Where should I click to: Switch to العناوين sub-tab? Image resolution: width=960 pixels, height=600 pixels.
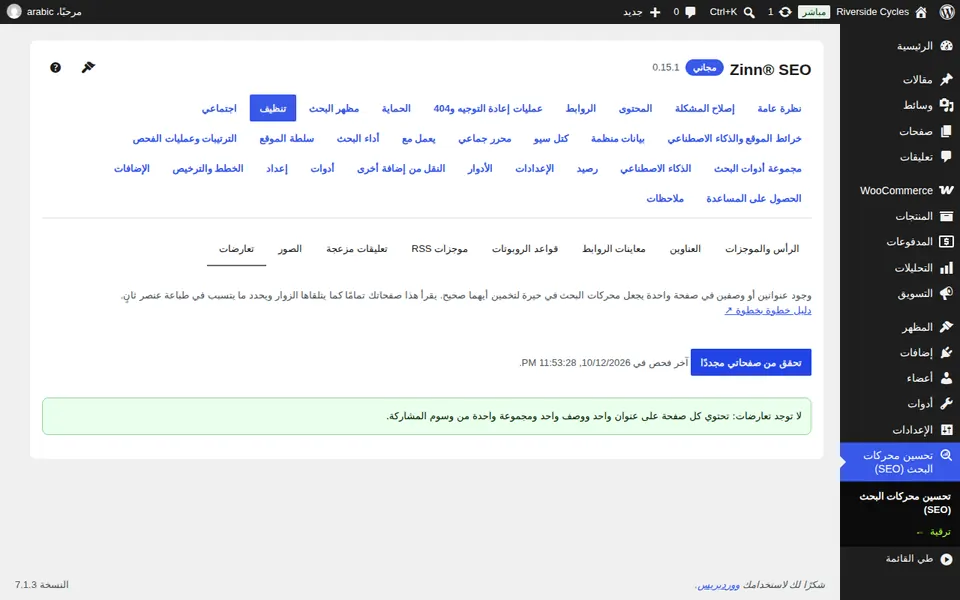tap(685, 249)
